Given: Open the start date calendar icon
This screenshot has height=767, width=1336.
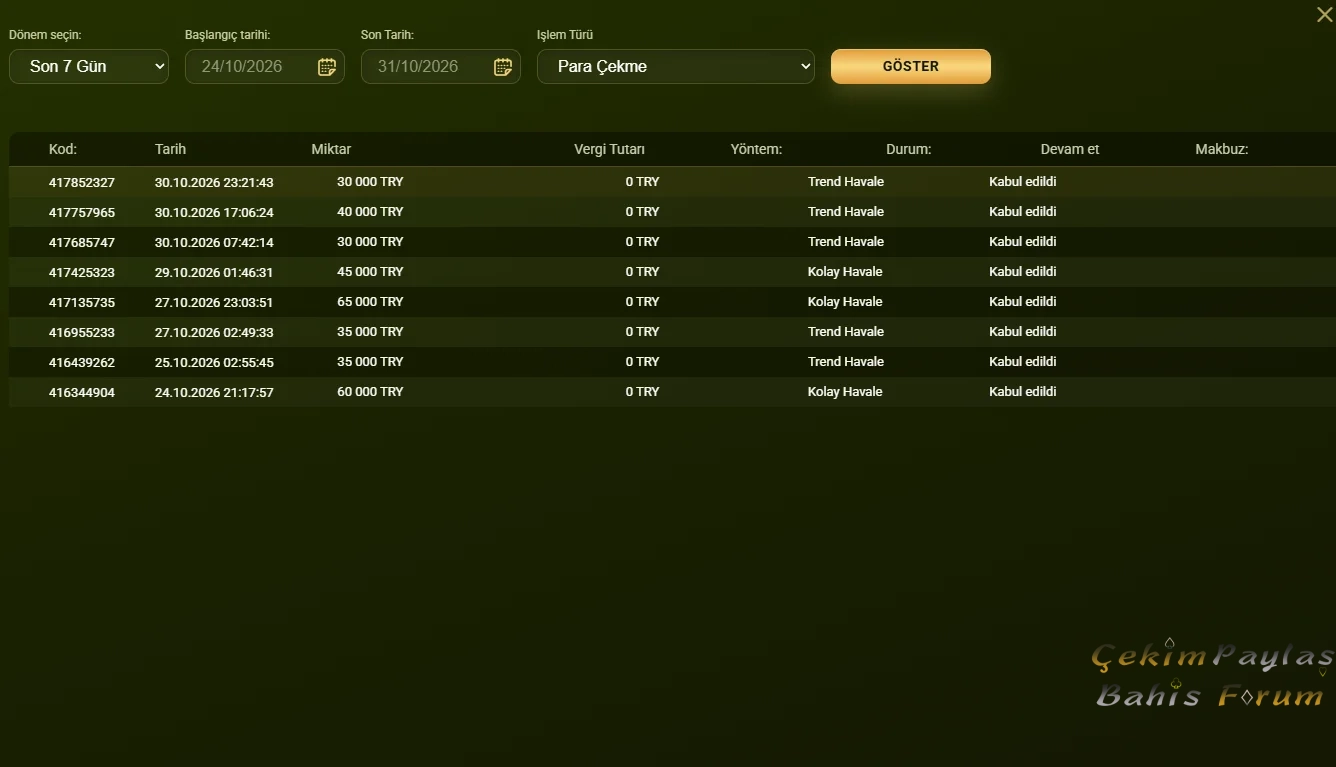Looking at the screenshot, I should 327,67.
